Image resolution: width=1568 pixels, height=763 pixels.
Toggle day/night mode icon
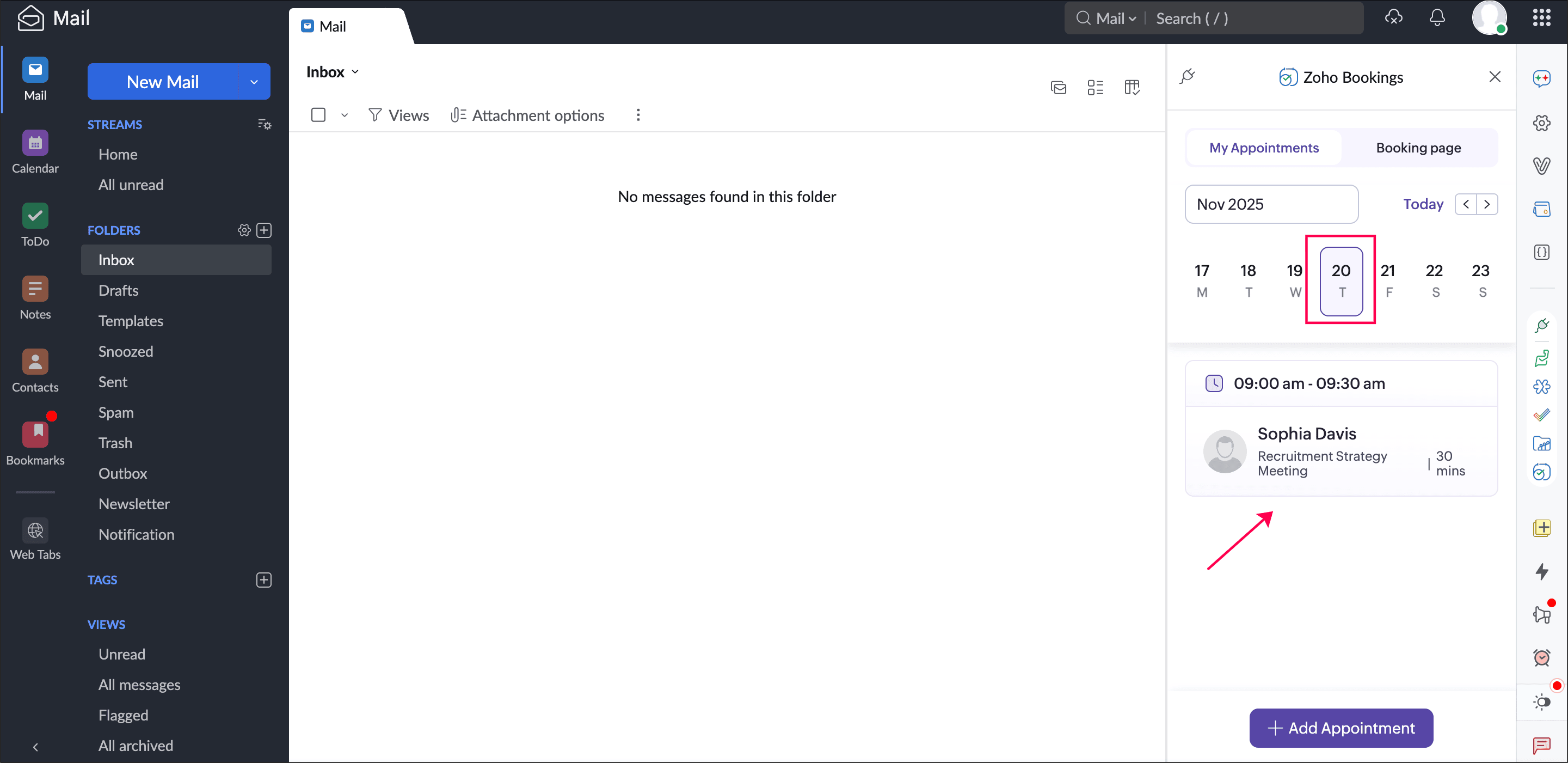(1541, 702)
